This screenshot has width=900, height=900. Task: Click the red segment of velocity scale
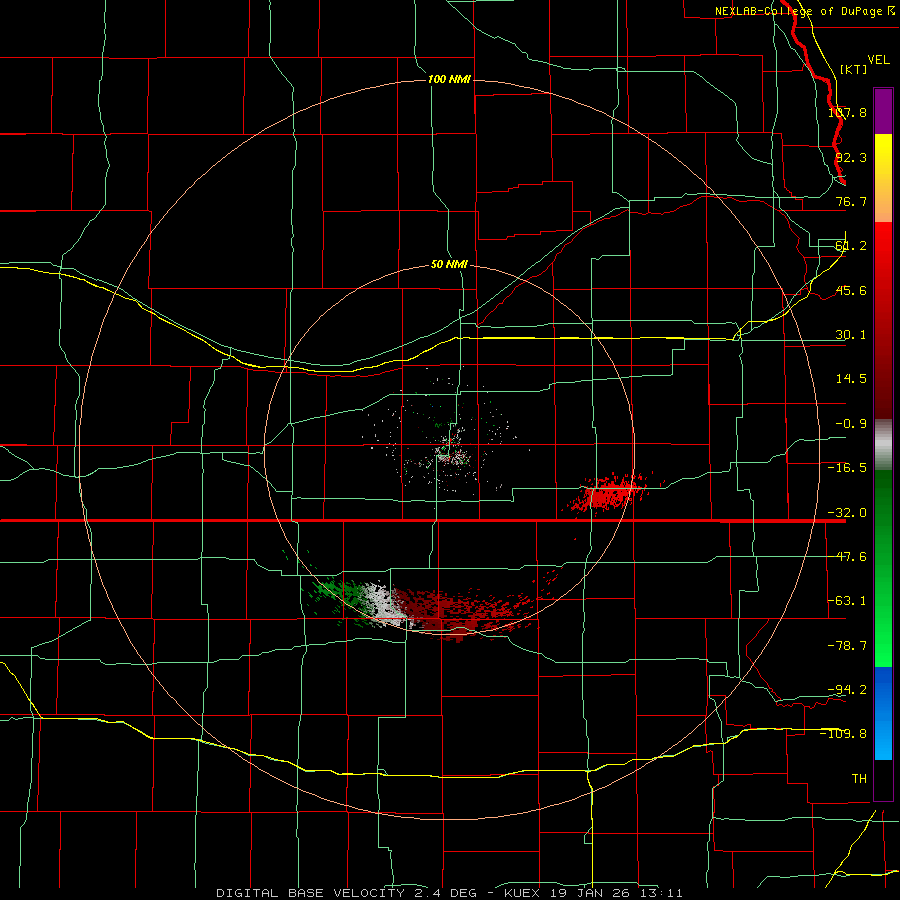pos(883,320)
